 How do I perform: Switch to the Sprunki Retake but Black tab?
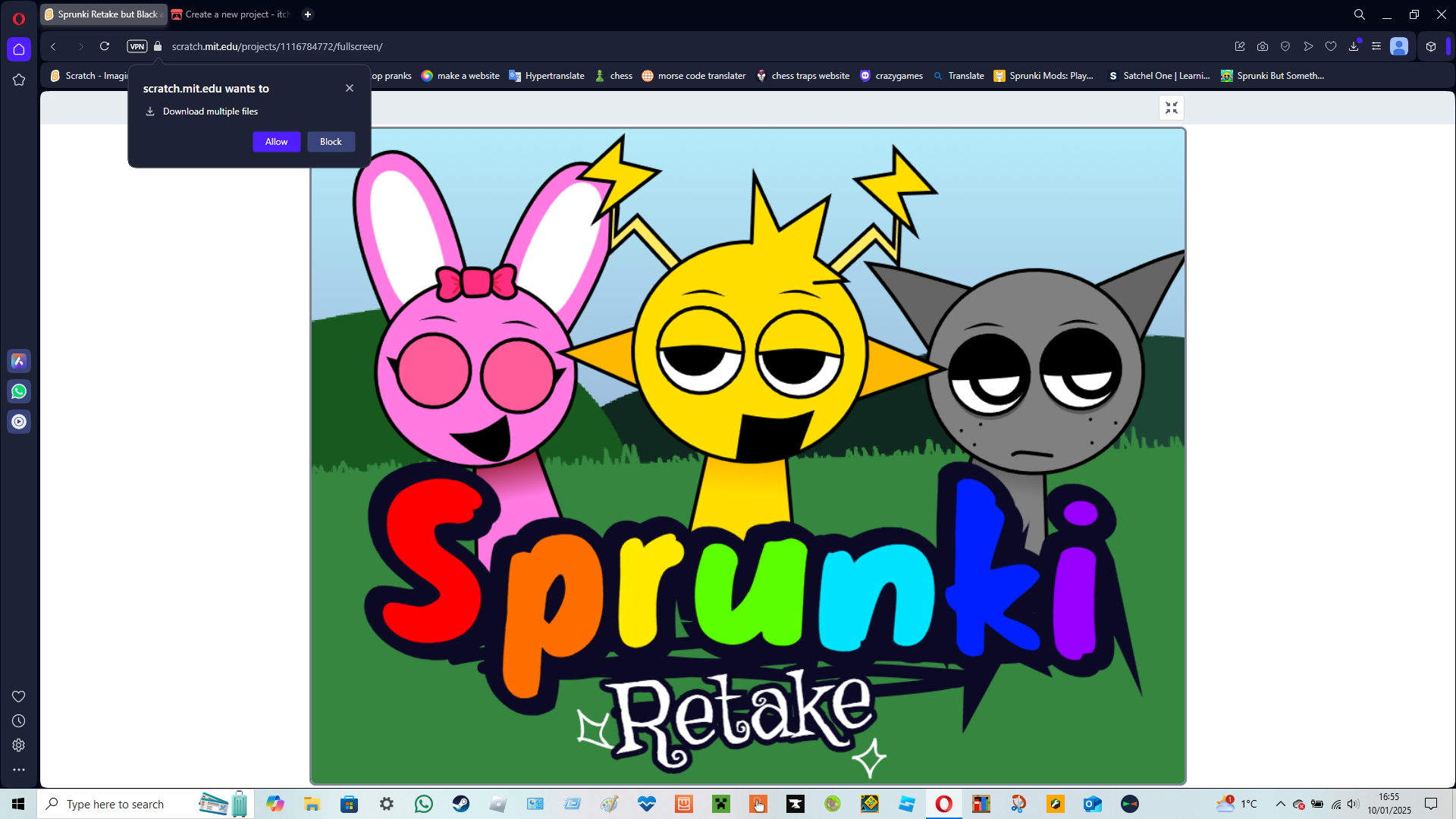tap(104, 14)
